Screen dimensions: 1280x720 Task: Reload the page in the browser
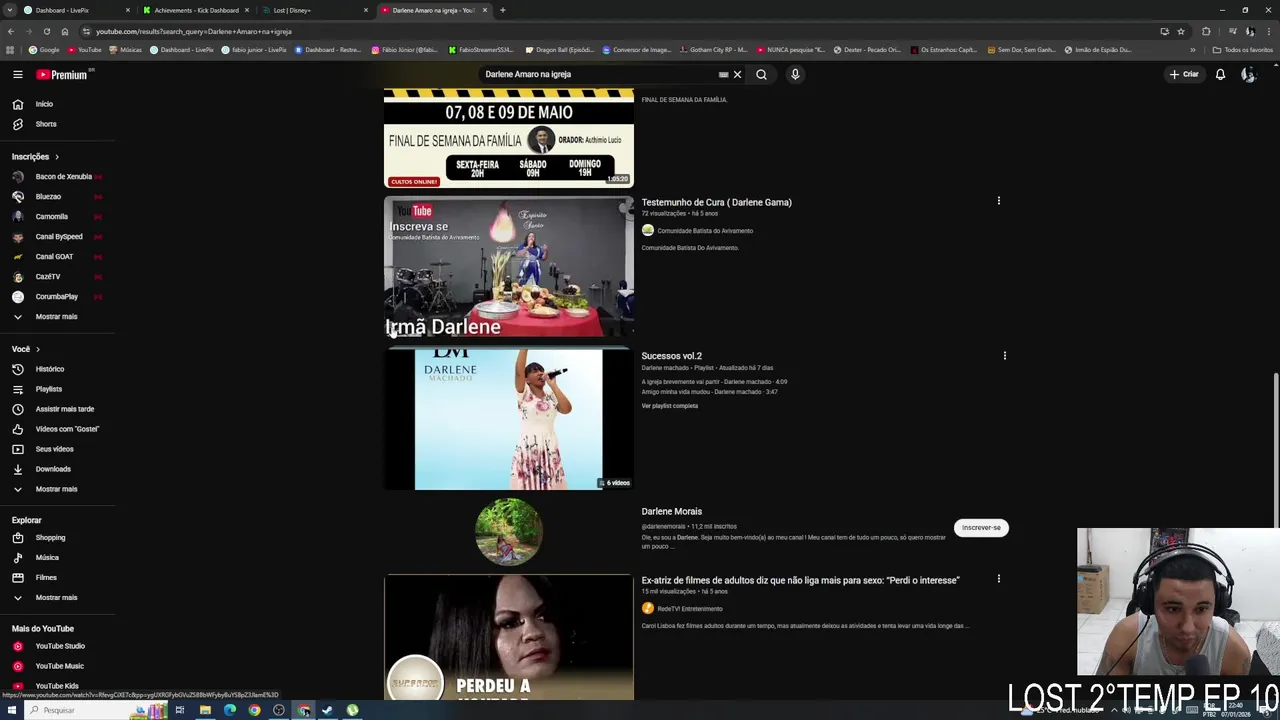[46, 31]
